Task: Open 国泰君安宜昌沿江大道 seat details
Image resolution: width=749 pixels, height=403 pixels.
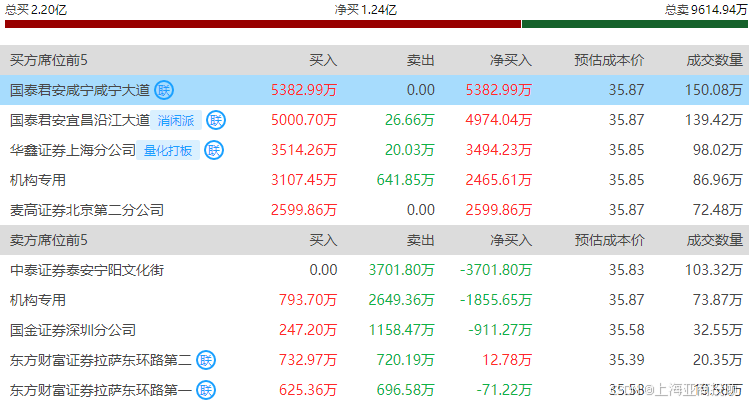Action: coord(80,120)
